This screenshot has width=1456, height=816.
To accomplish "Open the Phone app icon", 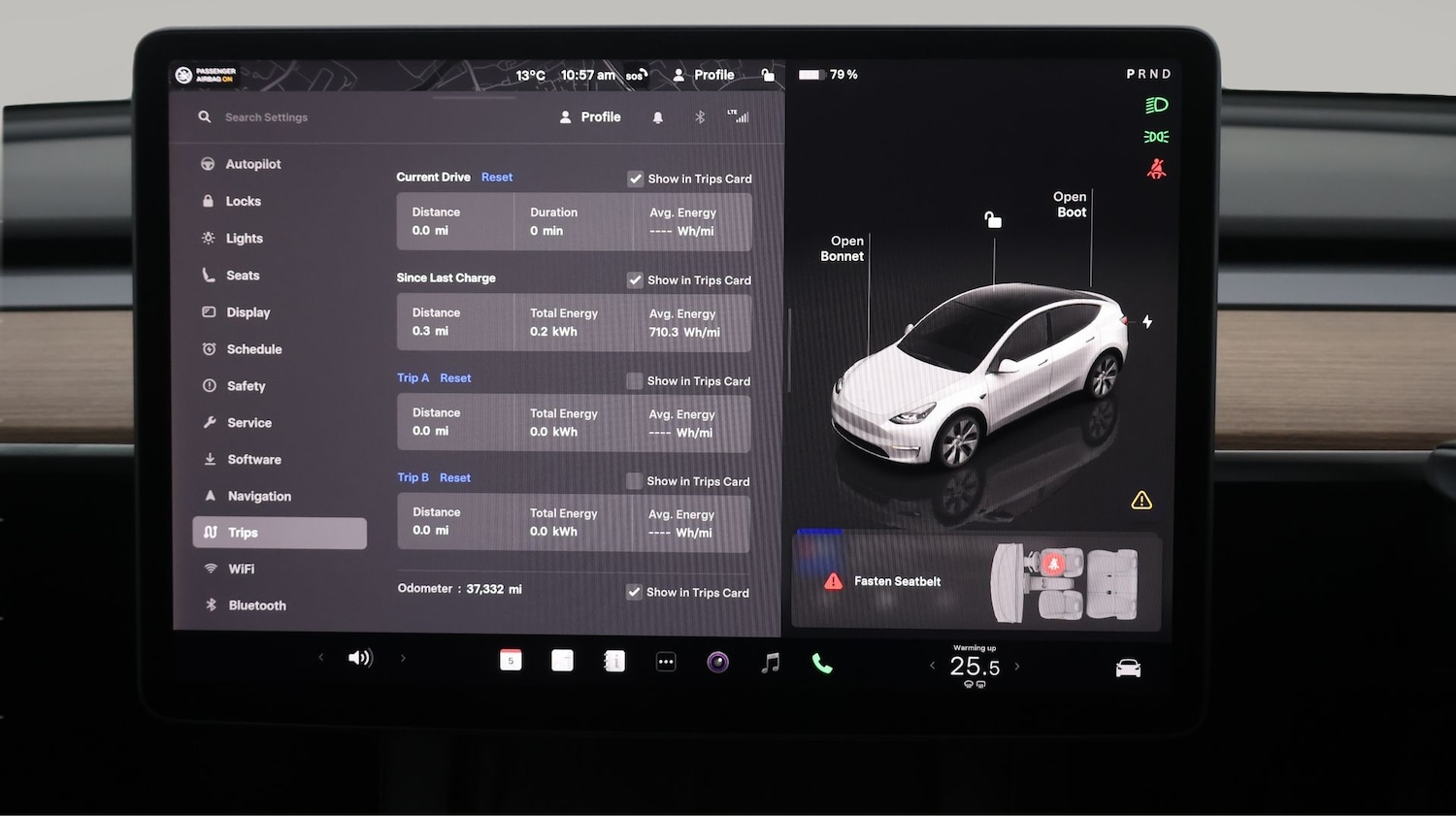I will click(x=822, y=663).
